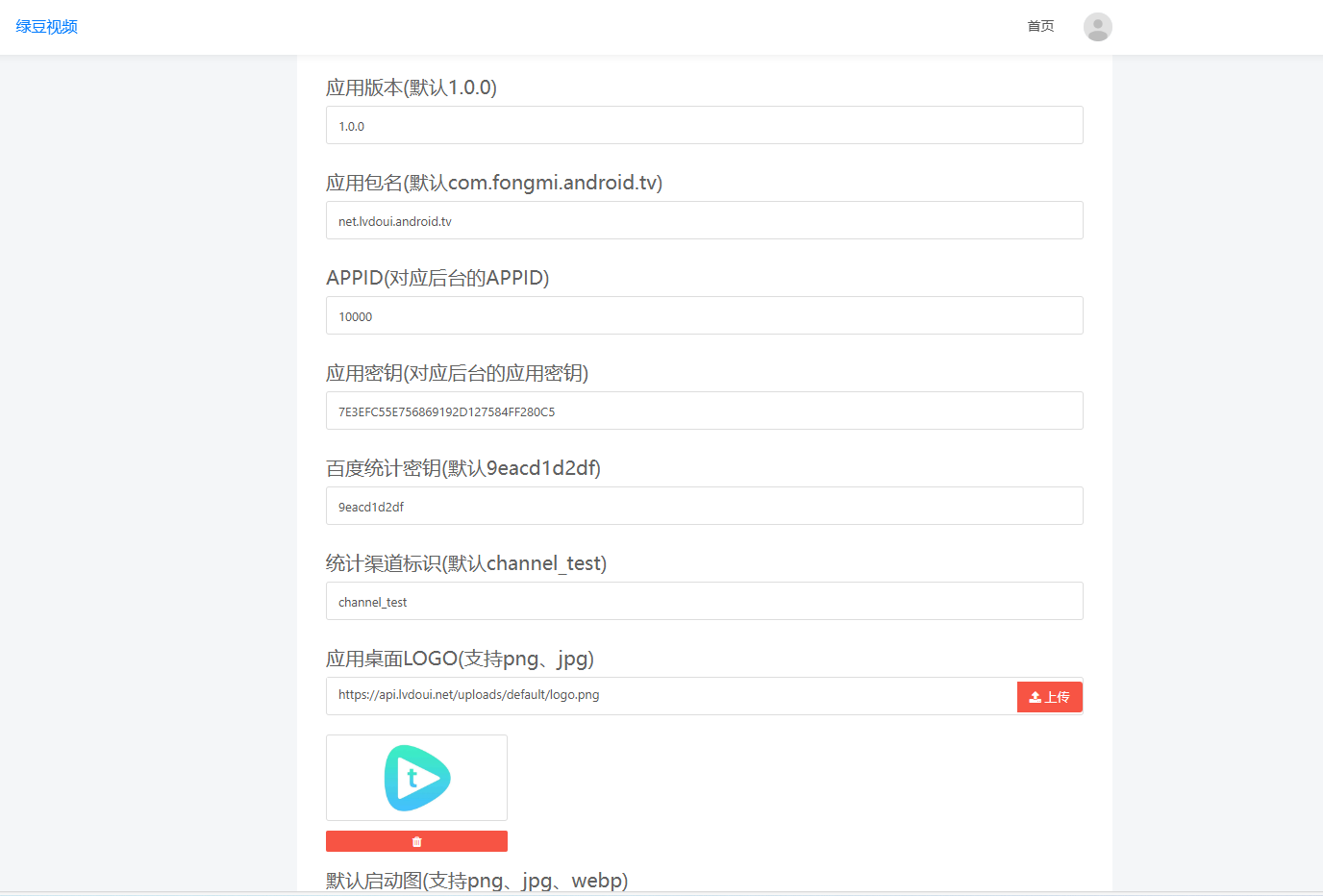Click the 统计渠道标识 field containing channel_test

[704, 601]
